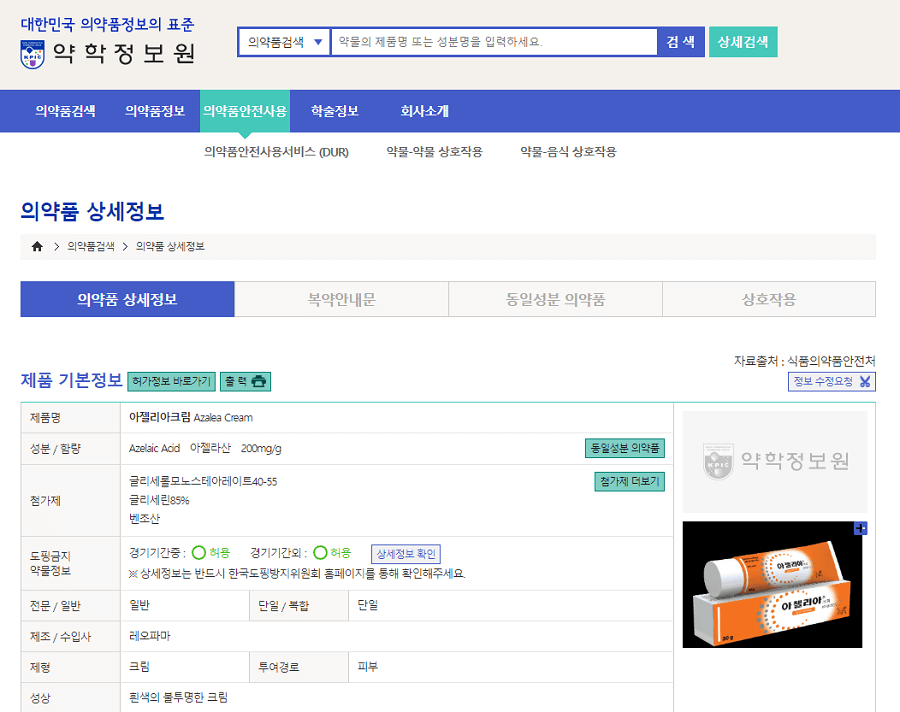Click the KPIC shield logo in header
The width and height of the screenshot is (900, 712).
tap(33, 55)
